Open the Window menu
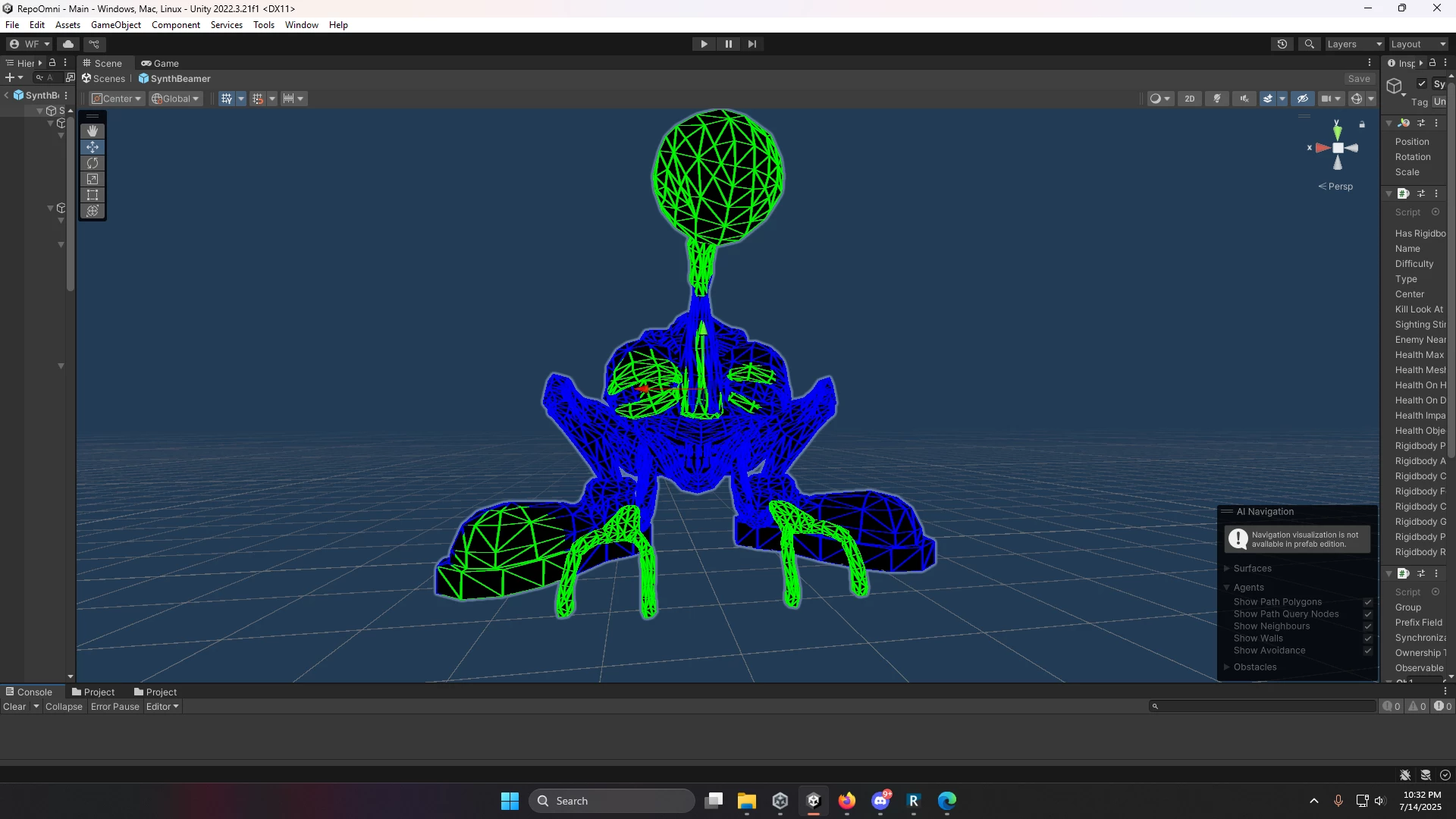The height and width of the screenshot is (819, 1456). [301, 25]
